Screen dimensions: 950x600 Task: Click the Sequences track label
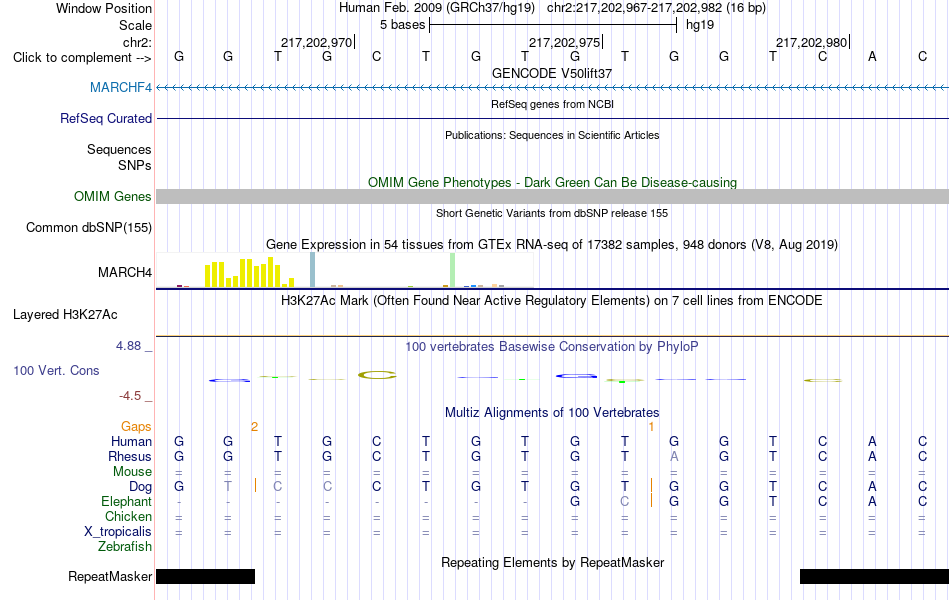(119, 149)
